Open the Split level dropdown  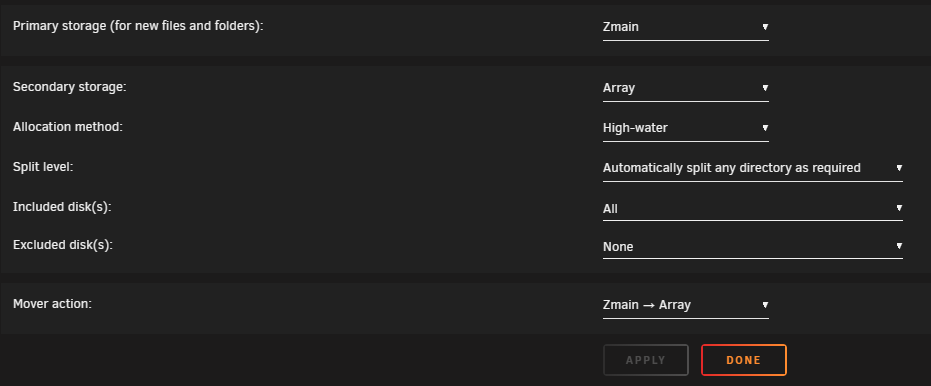click(752, 168)
